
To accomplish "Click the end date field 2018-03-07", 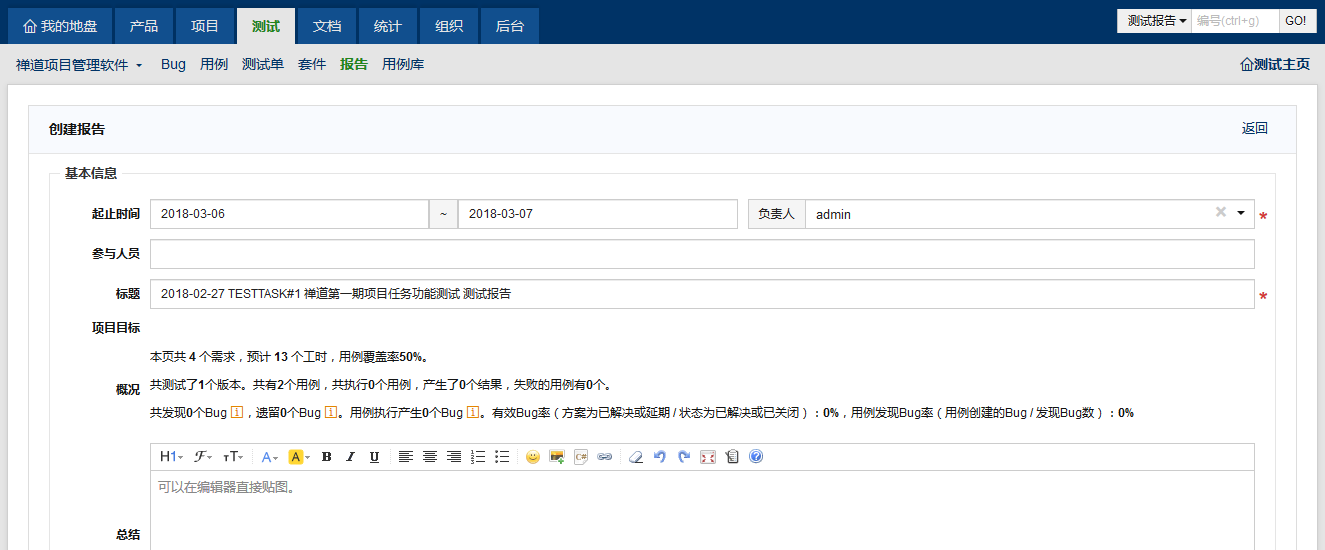I will click(x=598, y=214).
